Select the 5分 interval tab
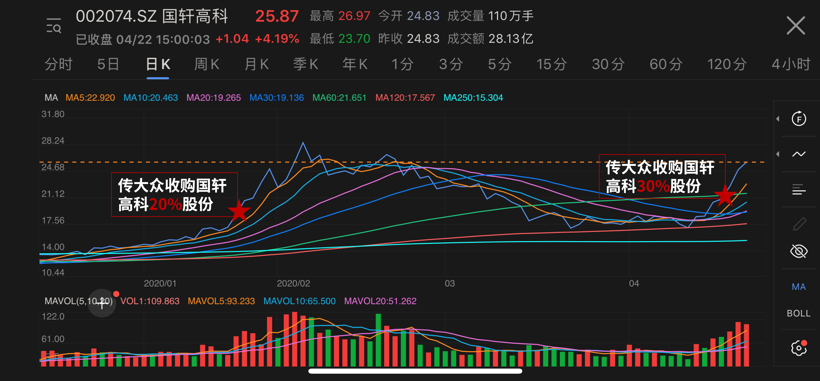The height and width of the screenshot is (381, 820). 500,64
